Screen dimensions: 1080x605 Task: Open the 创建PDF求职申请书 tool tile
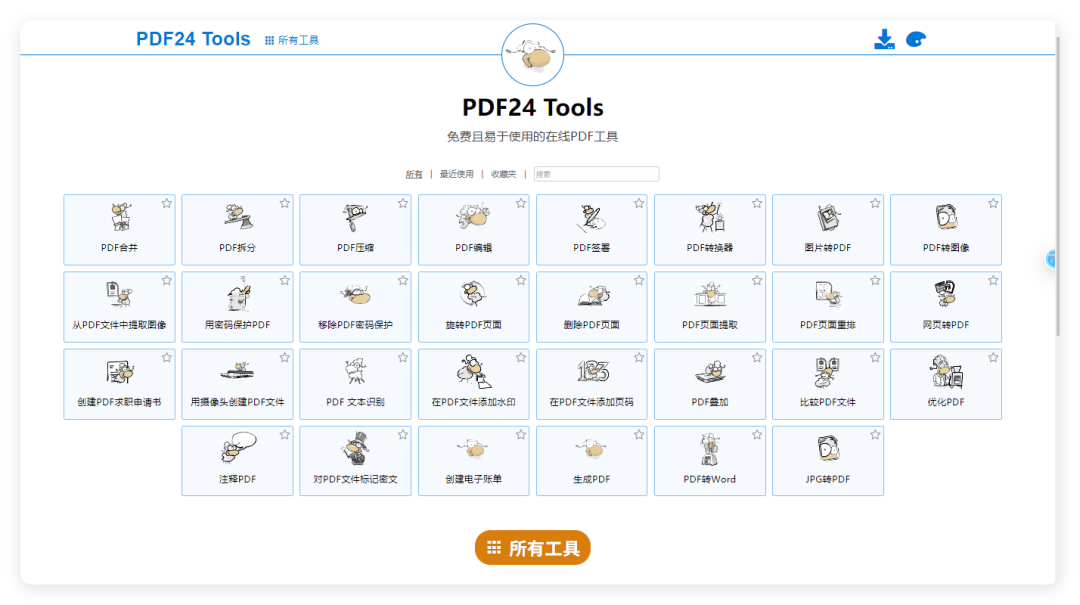click(119, 384)
